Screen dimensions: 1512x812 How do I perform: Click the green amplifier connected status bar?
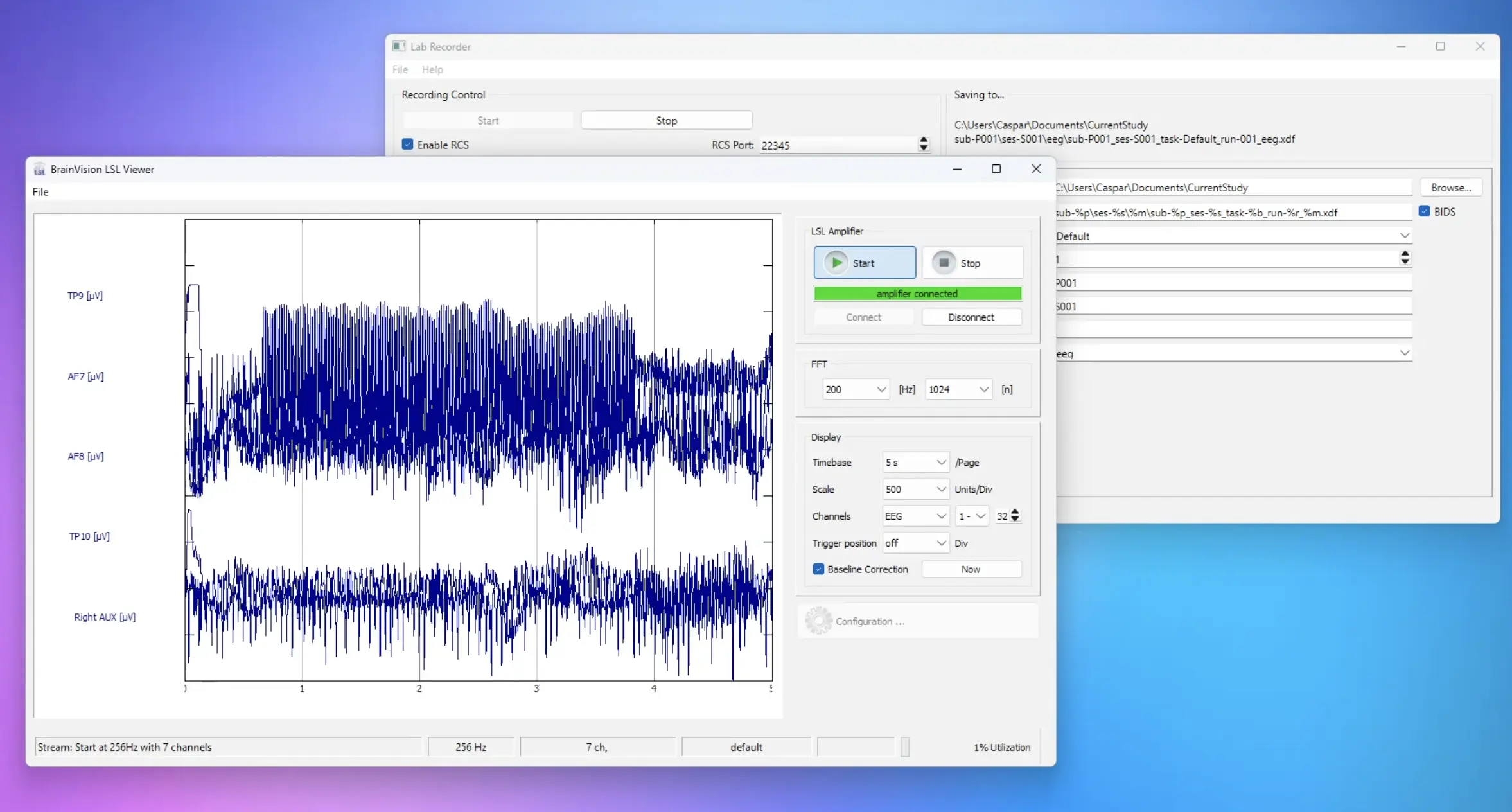click(917, 294)
